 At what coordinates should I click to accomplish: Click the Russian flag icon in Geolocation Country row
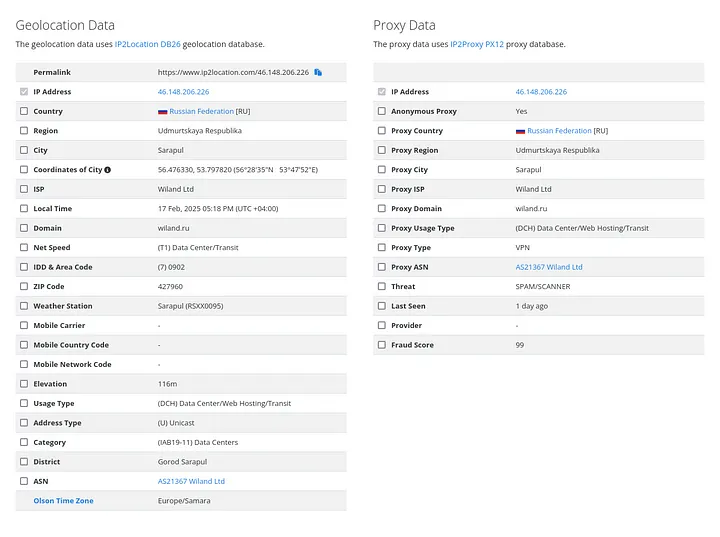point(162,111)
